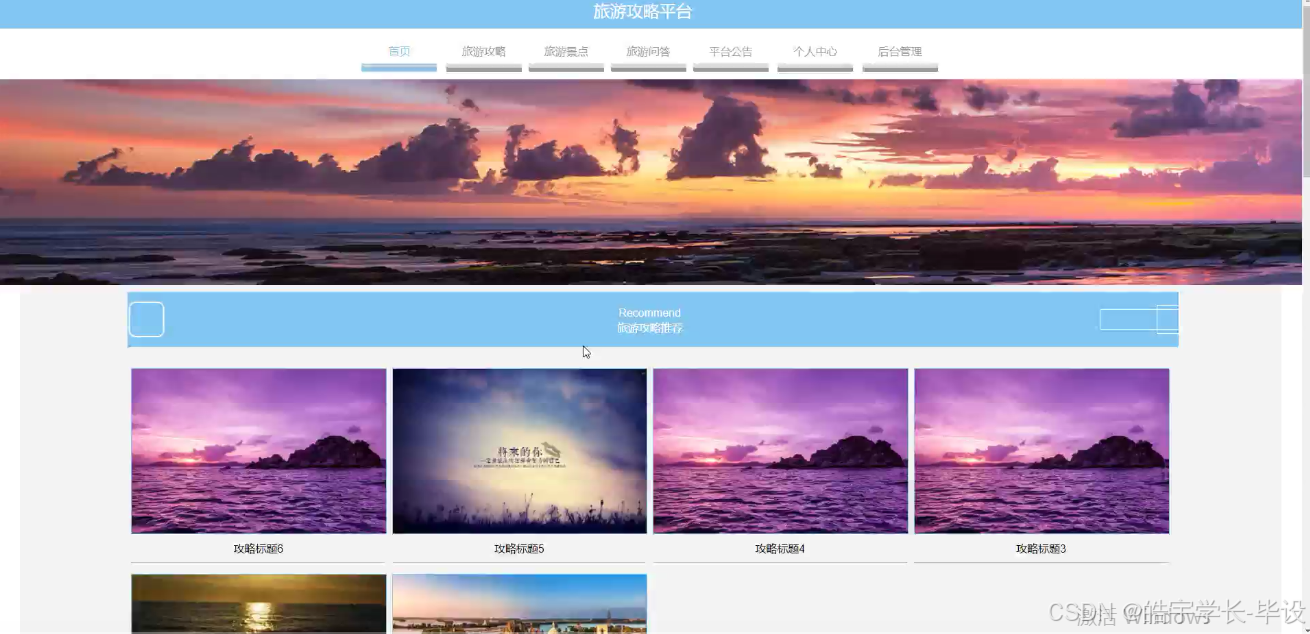Go to the 后台管理 tab
This screenshot has height=634, width=1310.
point(900,52)
